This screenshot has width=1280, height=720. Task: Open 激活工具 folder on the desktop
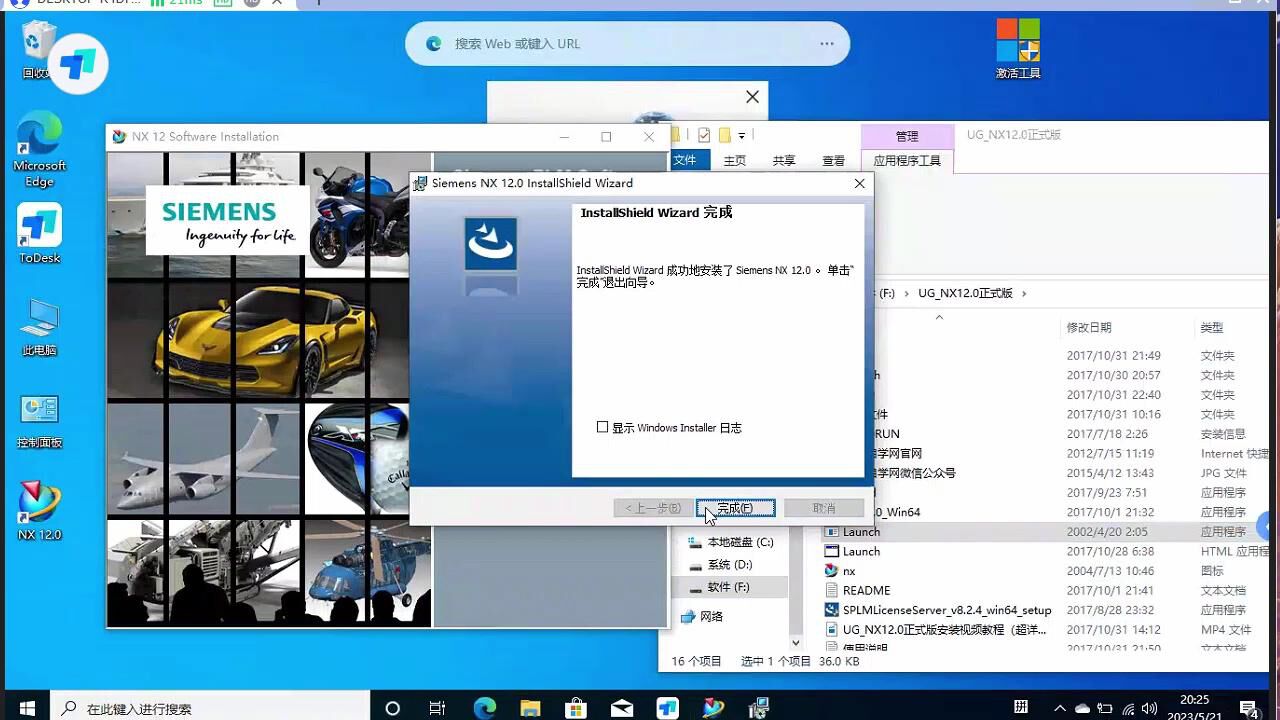[1017, 48]
